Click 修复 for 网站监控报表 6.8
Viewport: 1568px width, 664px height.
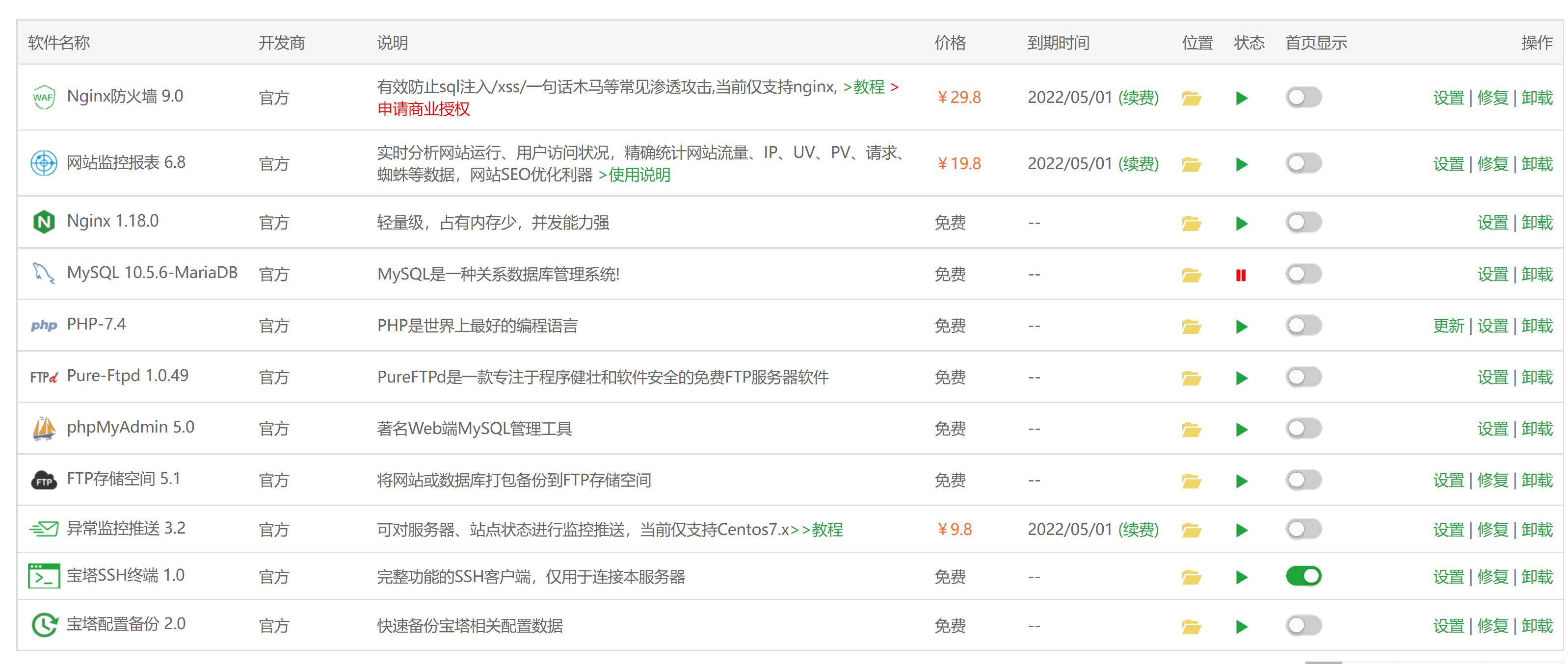click(1492, 164)
